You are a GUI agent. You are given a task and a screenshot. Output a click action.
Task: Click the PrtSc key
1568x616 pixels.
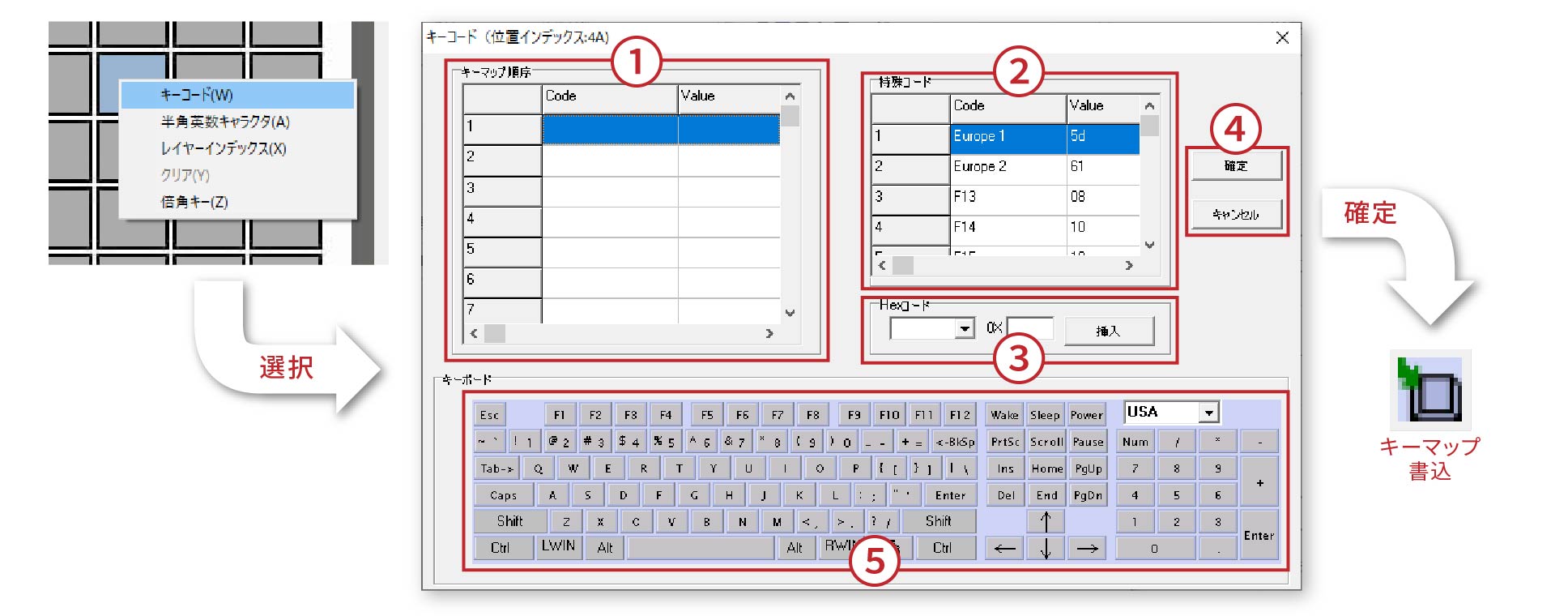[x=1005, y=442]
